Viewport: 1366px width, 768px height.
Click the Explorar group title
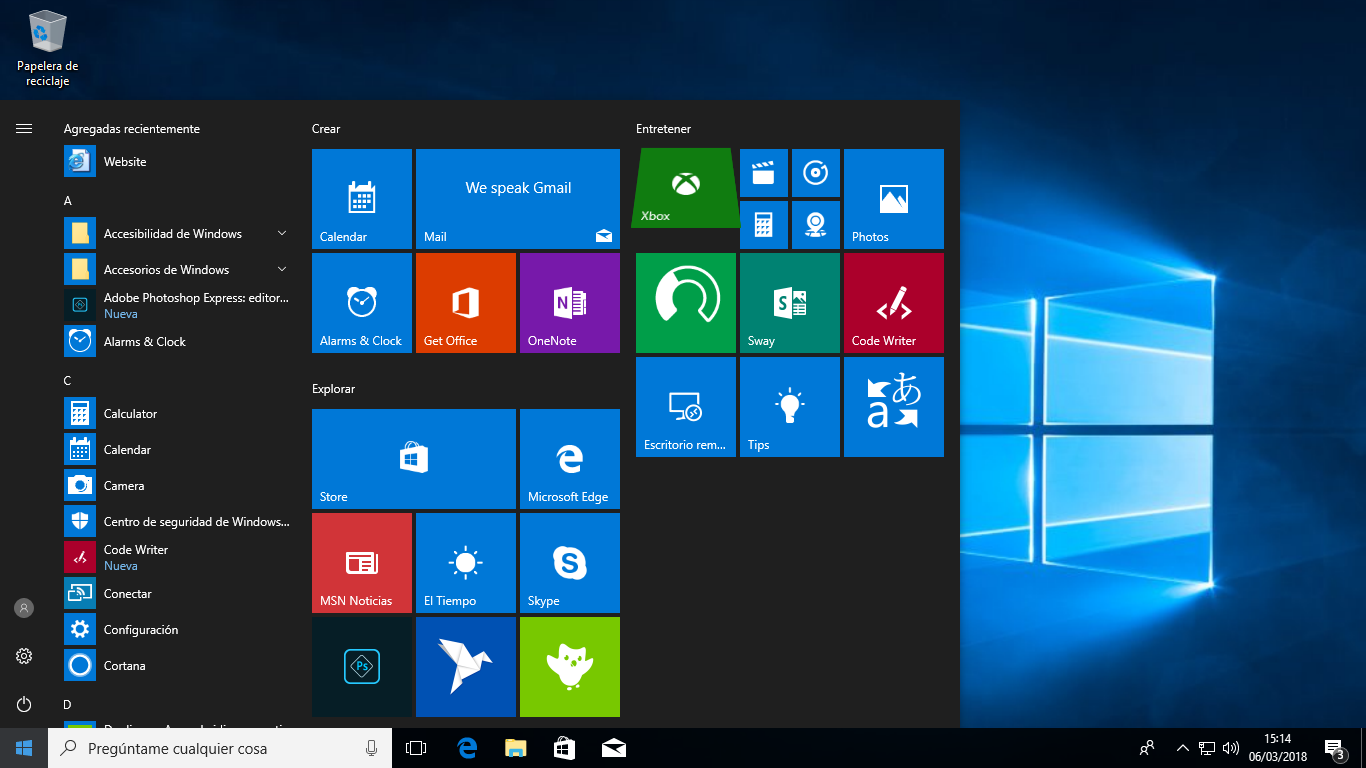click(333, 389)
